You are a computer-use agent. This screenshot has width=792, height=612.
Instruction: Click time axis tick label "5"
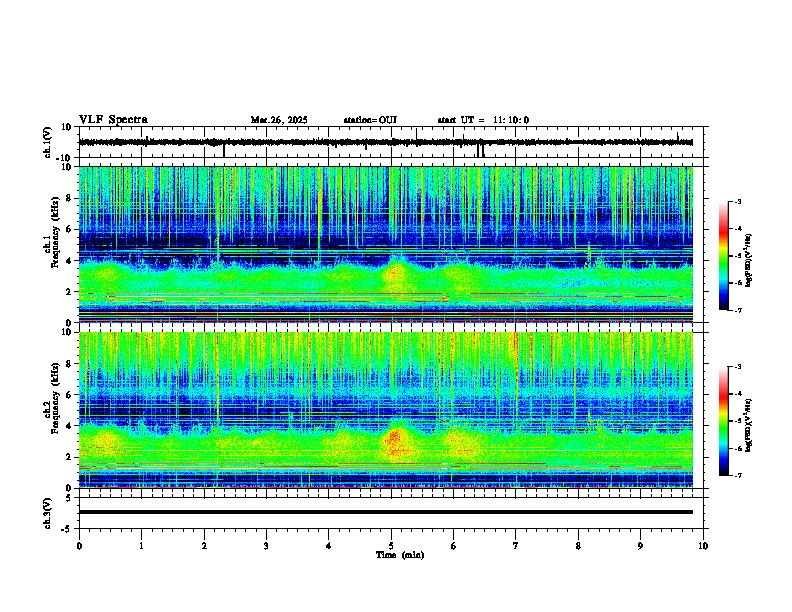[x=391, y=546]
